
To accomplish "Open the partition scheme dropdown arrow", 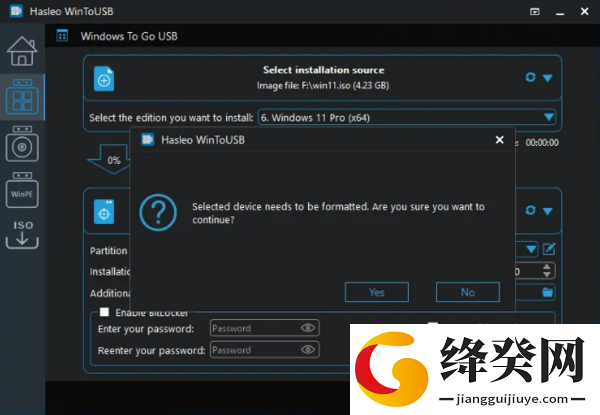I will pos(531,249).
